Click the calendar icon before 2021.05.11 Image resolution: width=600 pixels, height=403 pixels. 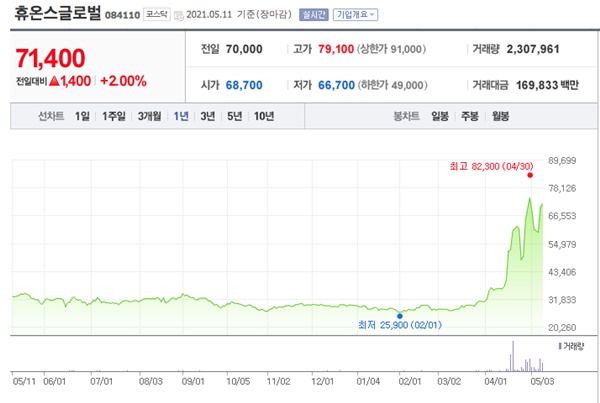pos(178,15)
